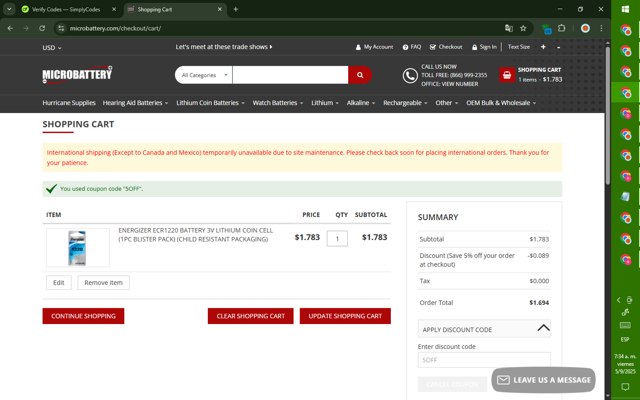640x400 pixels.
Task: Expand the OEM Bulk & Wholesale menu
Action: coord(501,103)
